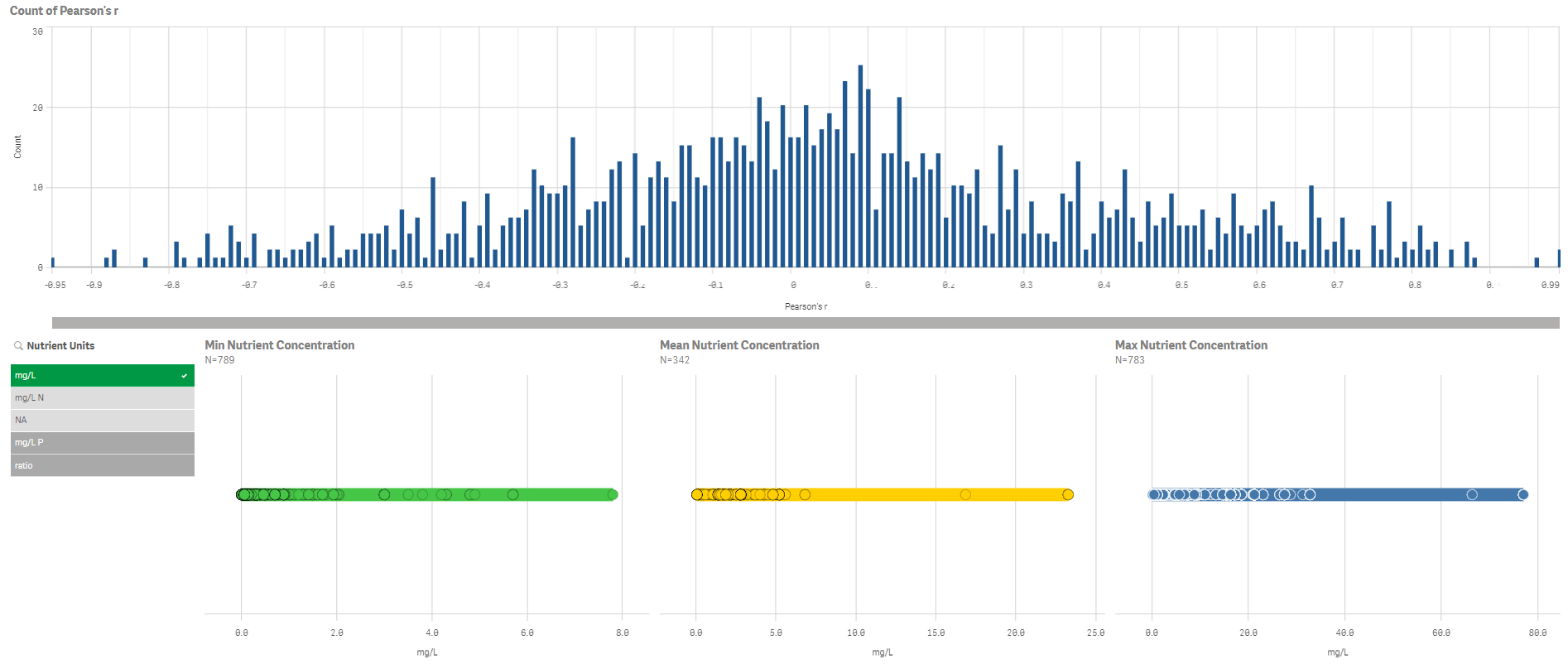Click the Mean Nutrient Concentration chart title
The height and width of the screenshot is (664, 1568).
click(x=739, y=345)
